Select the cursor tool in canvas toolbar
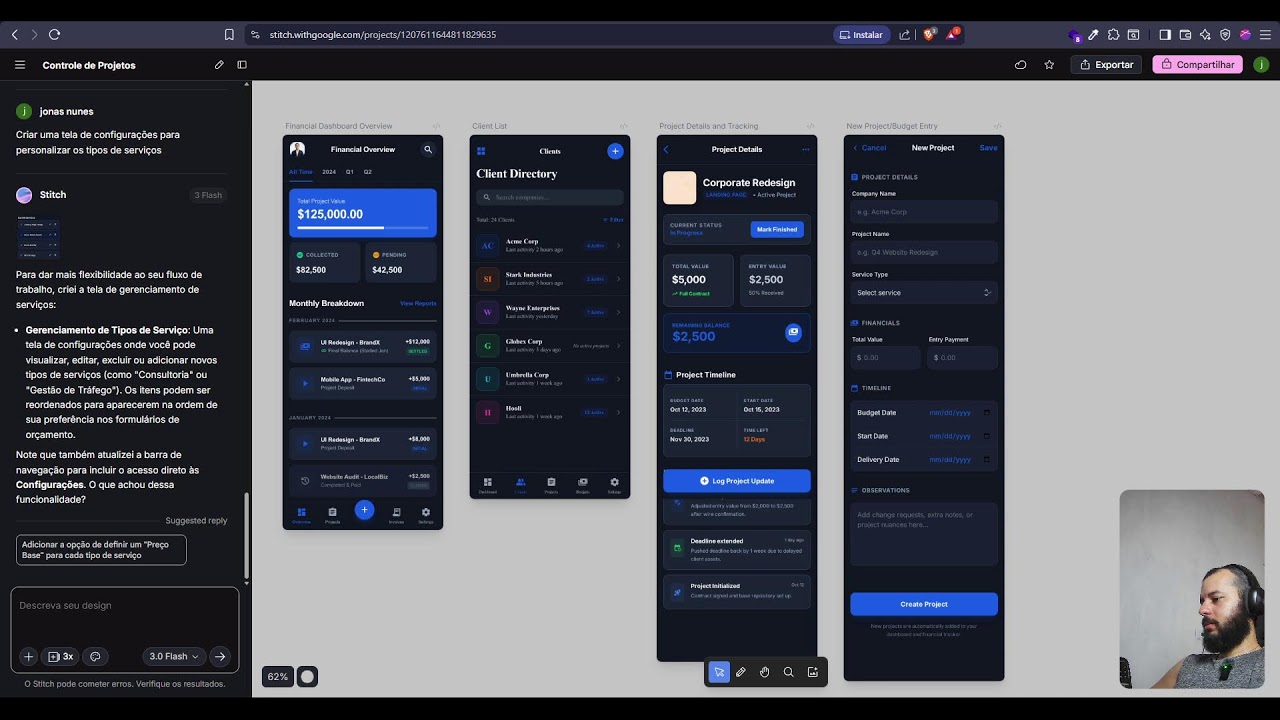Image resolution: width=1280 pixels, height=720 pixels. [x=718, y=672]
